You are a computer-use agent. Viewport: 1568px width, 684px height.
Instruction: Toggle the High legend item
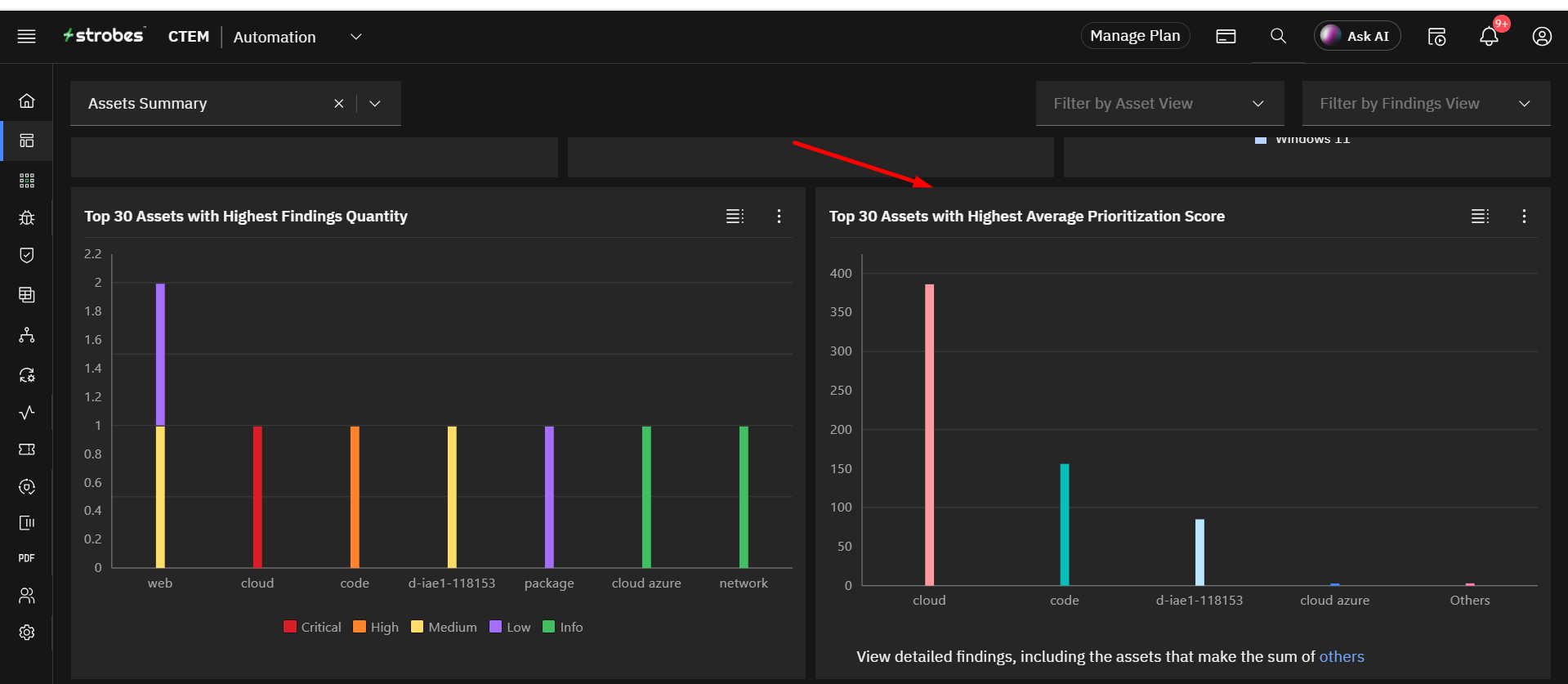[x=376, y=627]
